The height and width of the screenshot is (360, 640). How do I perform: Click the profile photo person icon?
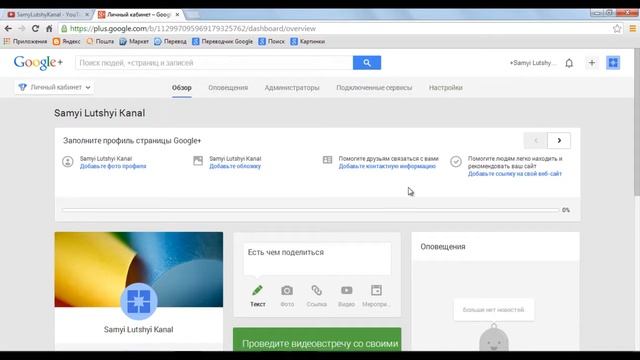pyautogui.click(x=68, y=161)
